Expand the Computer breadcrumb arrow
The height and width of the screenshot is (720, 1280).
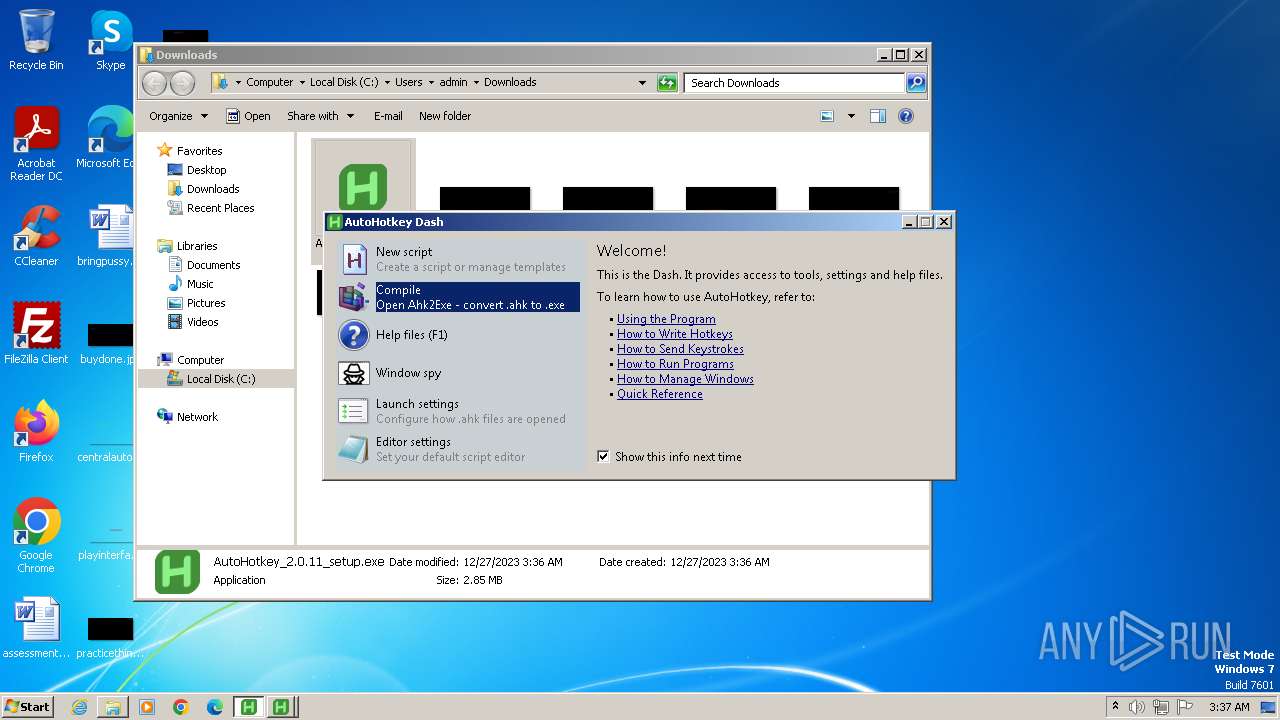302,83
